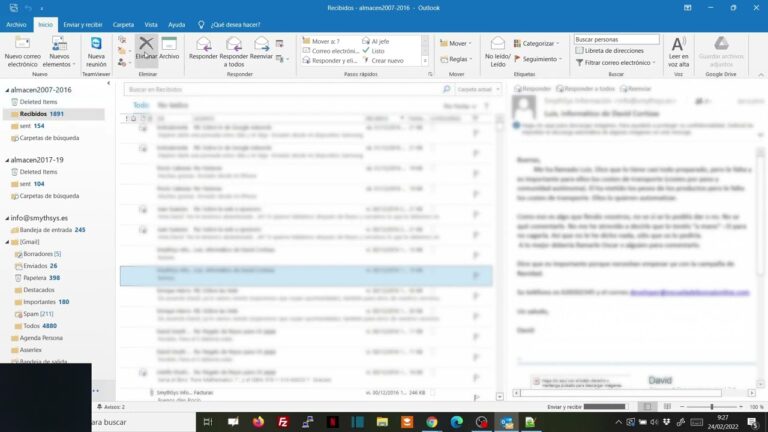Screen dimensions: 768x432
Task: Choose the Listo quick step
Action: [x=373, y=51]
